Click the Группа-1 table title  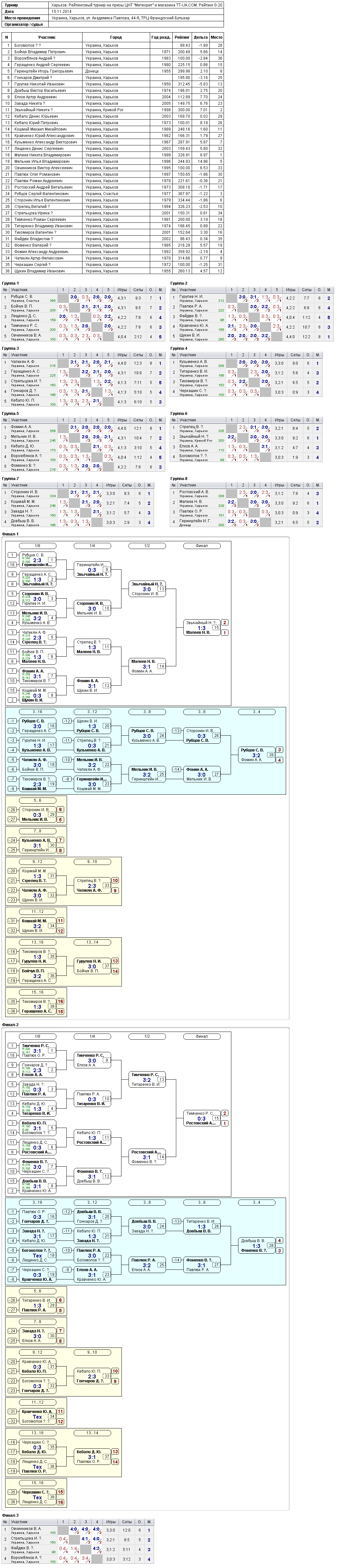[10, 283]
